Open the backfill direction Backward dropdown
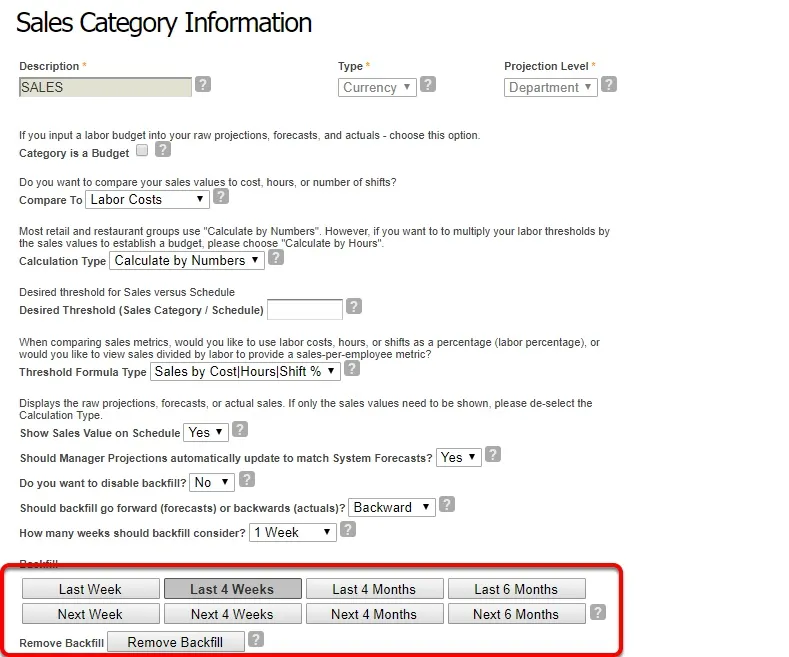 tap(391, 507)
